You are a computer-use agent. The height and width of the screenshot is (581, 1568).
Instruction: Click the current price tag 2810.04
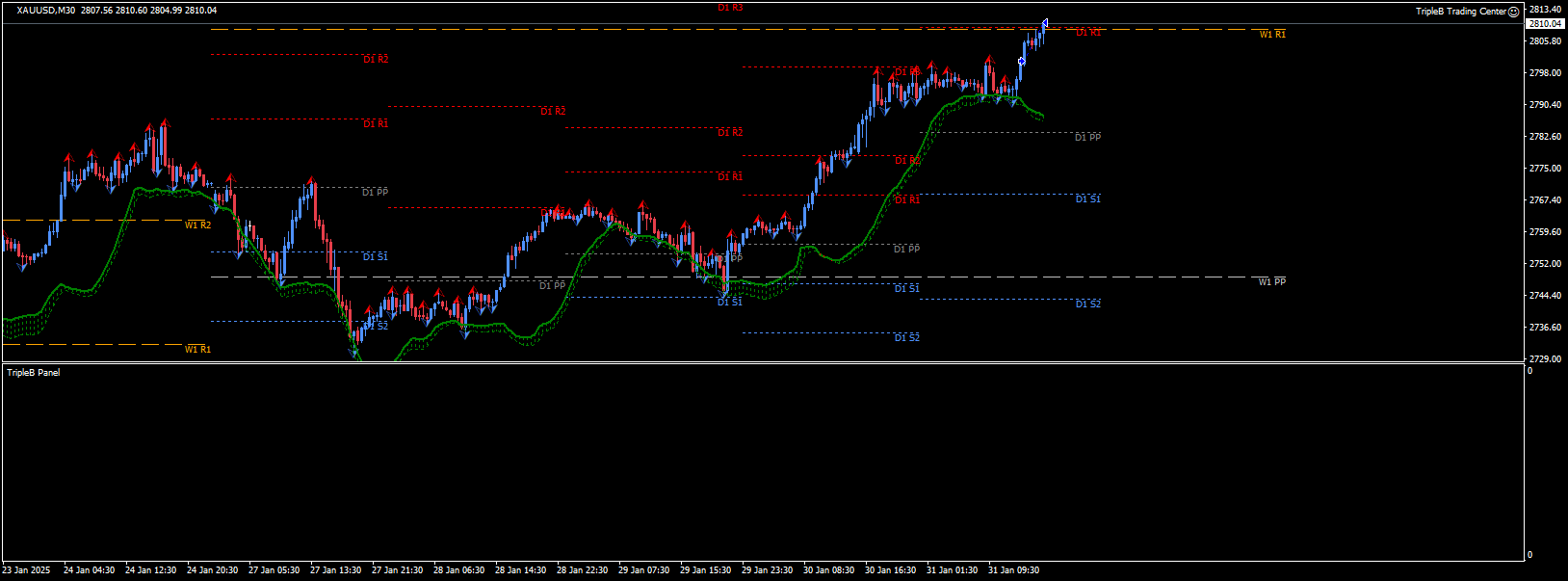1545,23
